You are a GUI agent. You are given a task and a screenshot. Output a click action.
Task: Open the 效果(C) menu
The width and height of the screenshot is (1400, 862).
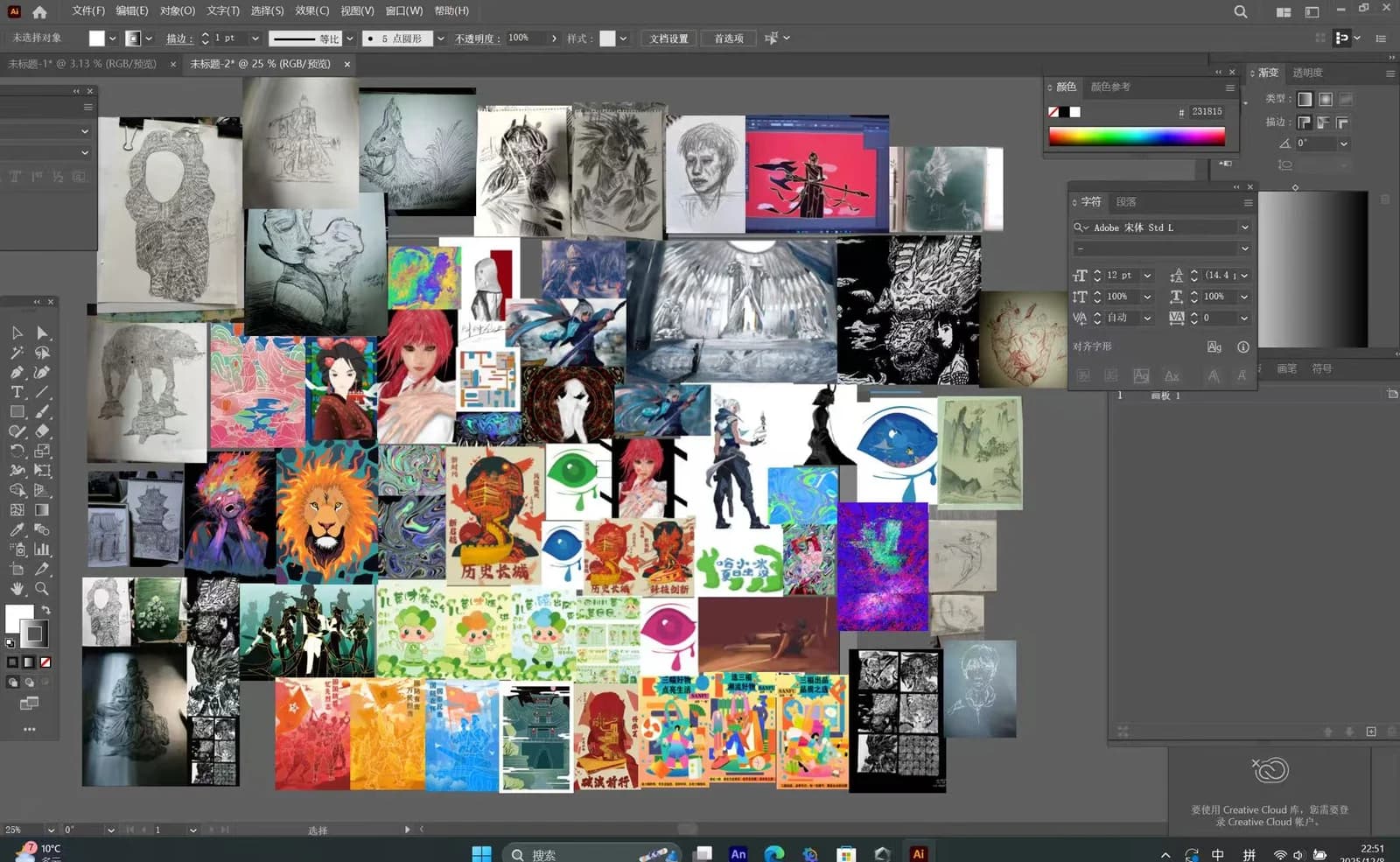pyautogui.click(x=312, y=11)
